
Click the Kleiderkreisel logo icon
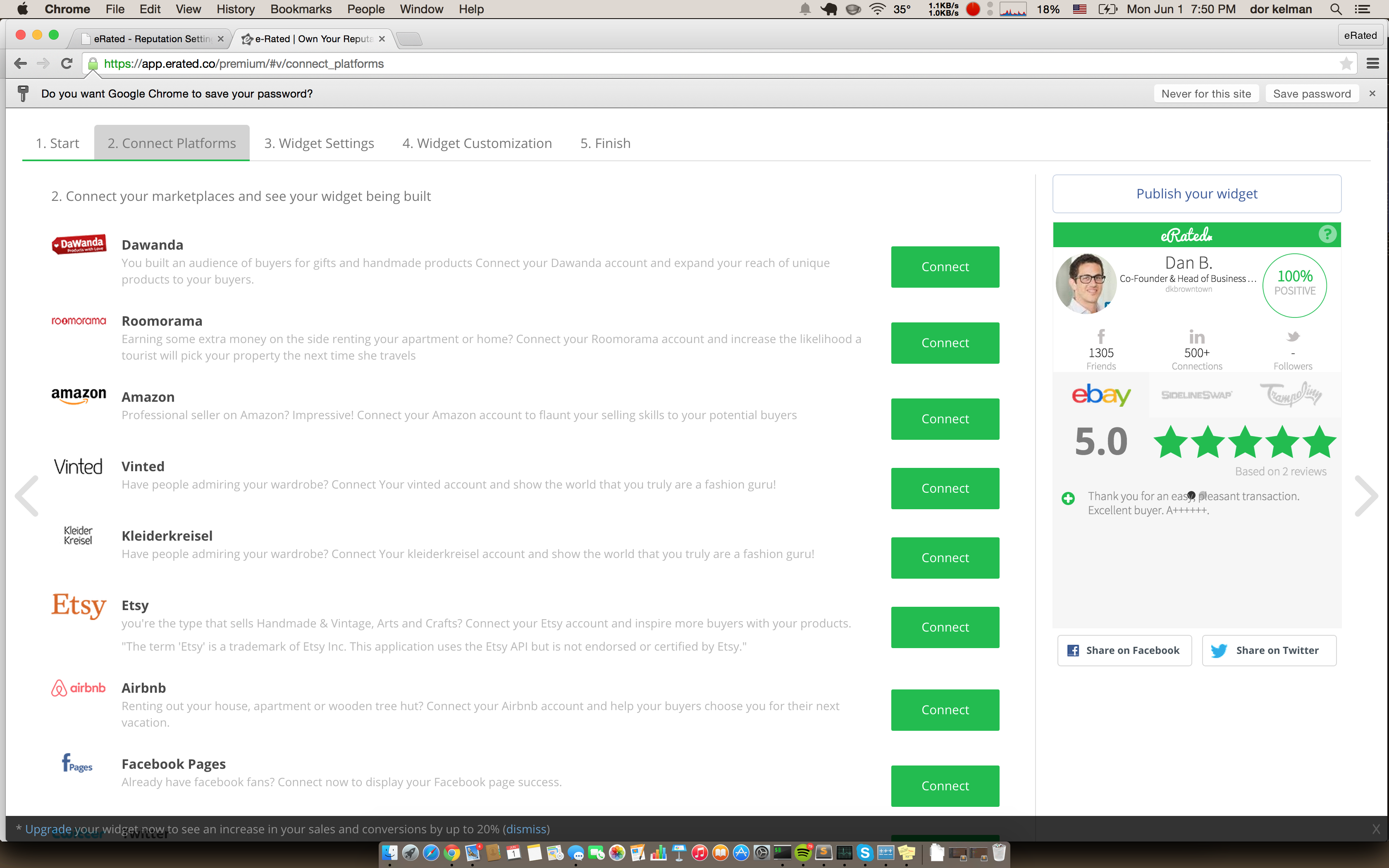(x=78, y=535)
